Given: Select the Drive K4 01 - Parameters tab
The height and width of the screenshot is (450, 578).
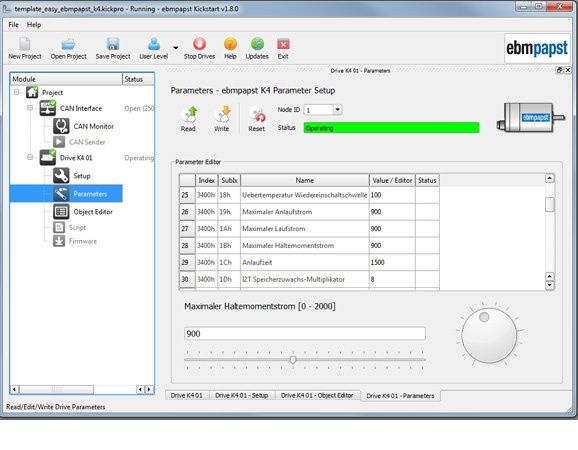Looking at the screenshot, I should [x=400, y=395].
